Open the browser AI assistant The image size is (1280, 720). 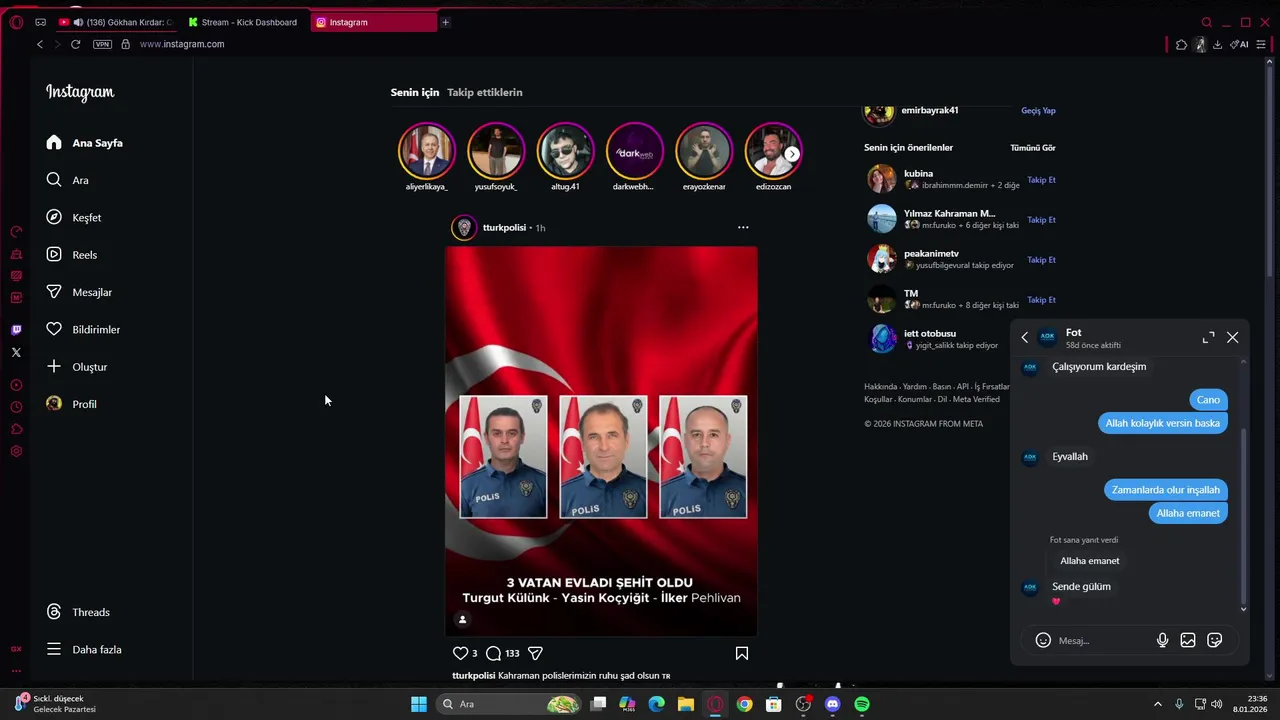(x=1240, y=44)
